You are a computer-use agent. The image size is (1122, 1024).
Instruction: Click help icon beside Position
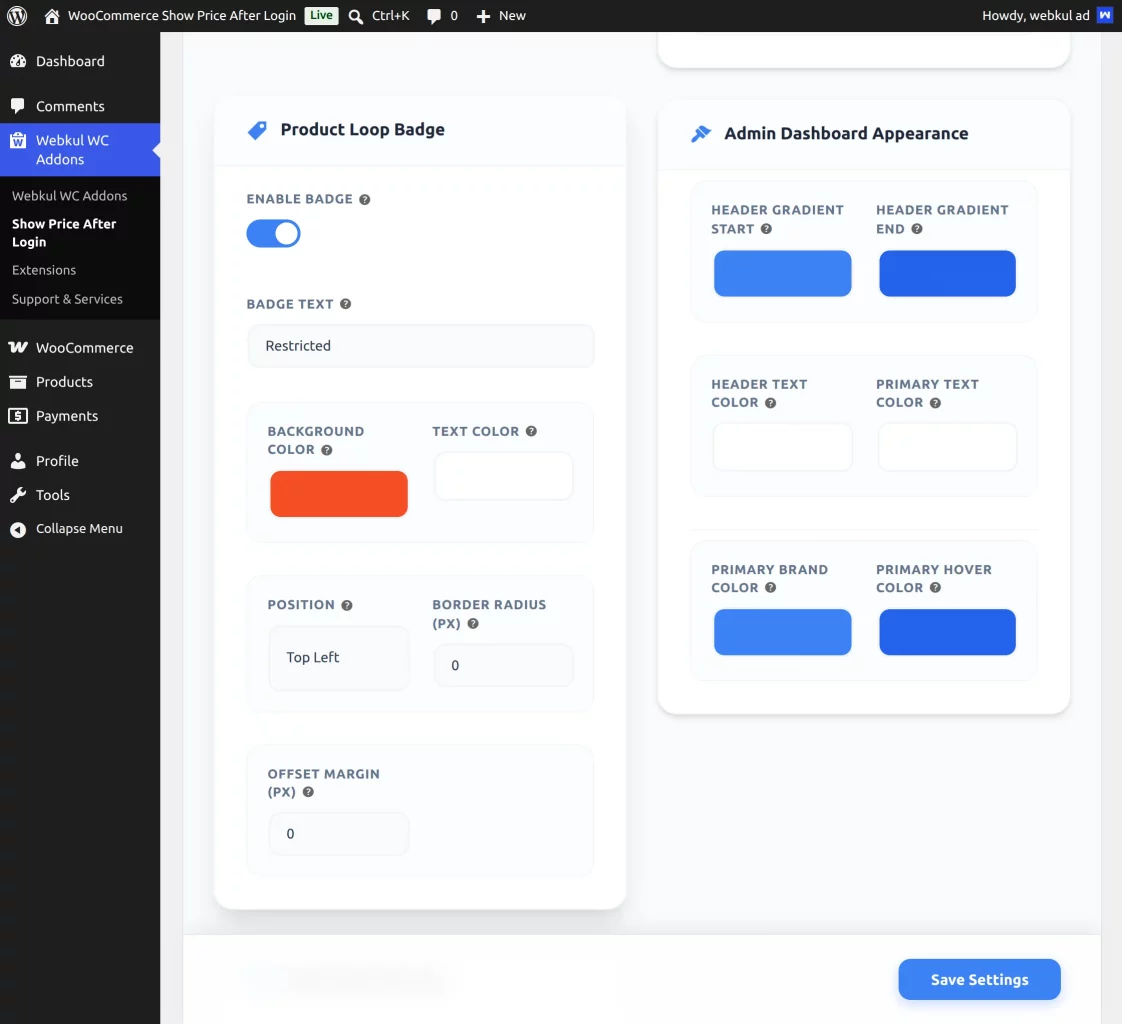[347, 605]
